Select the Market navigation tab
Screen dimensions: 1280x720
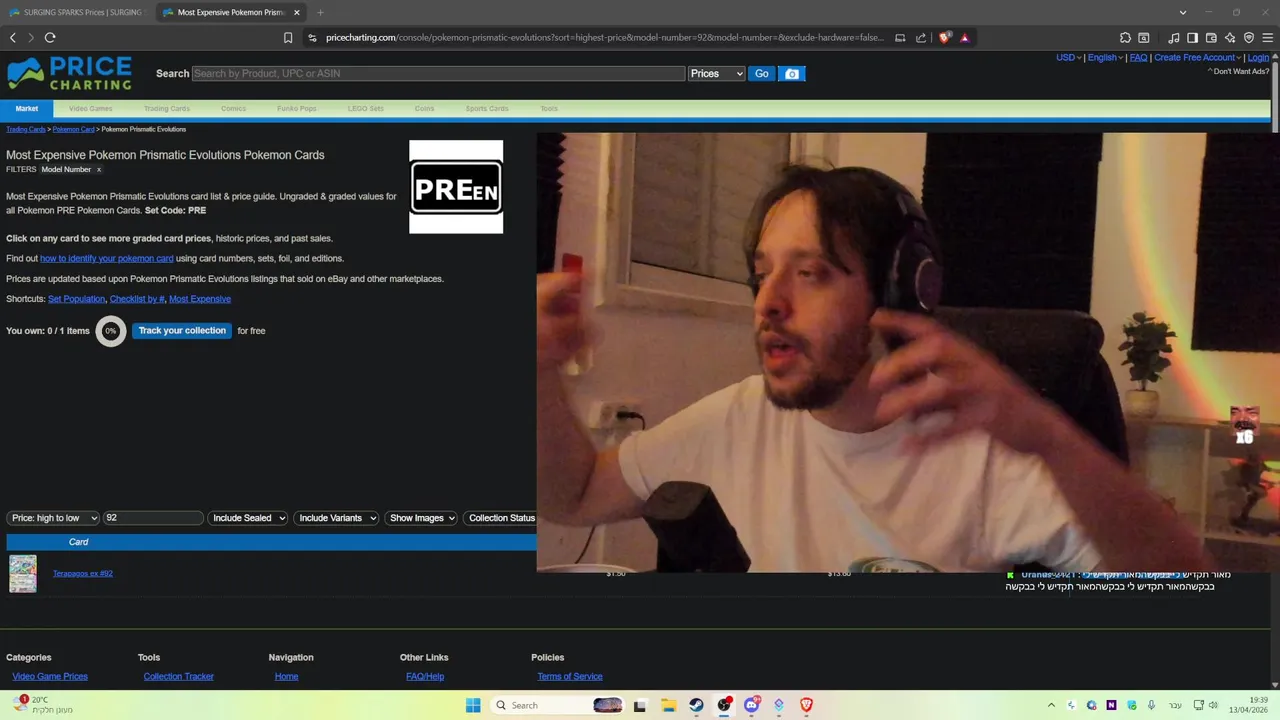[x=27, y=109]
